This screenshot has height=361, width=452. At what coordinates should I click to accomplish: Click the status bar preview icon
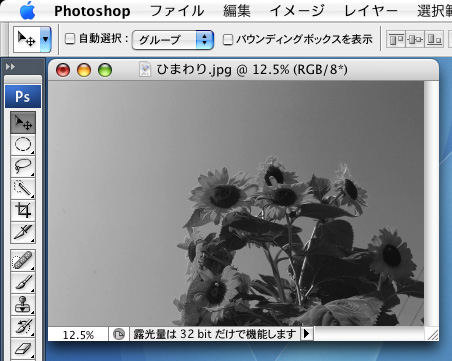point(119,334)
